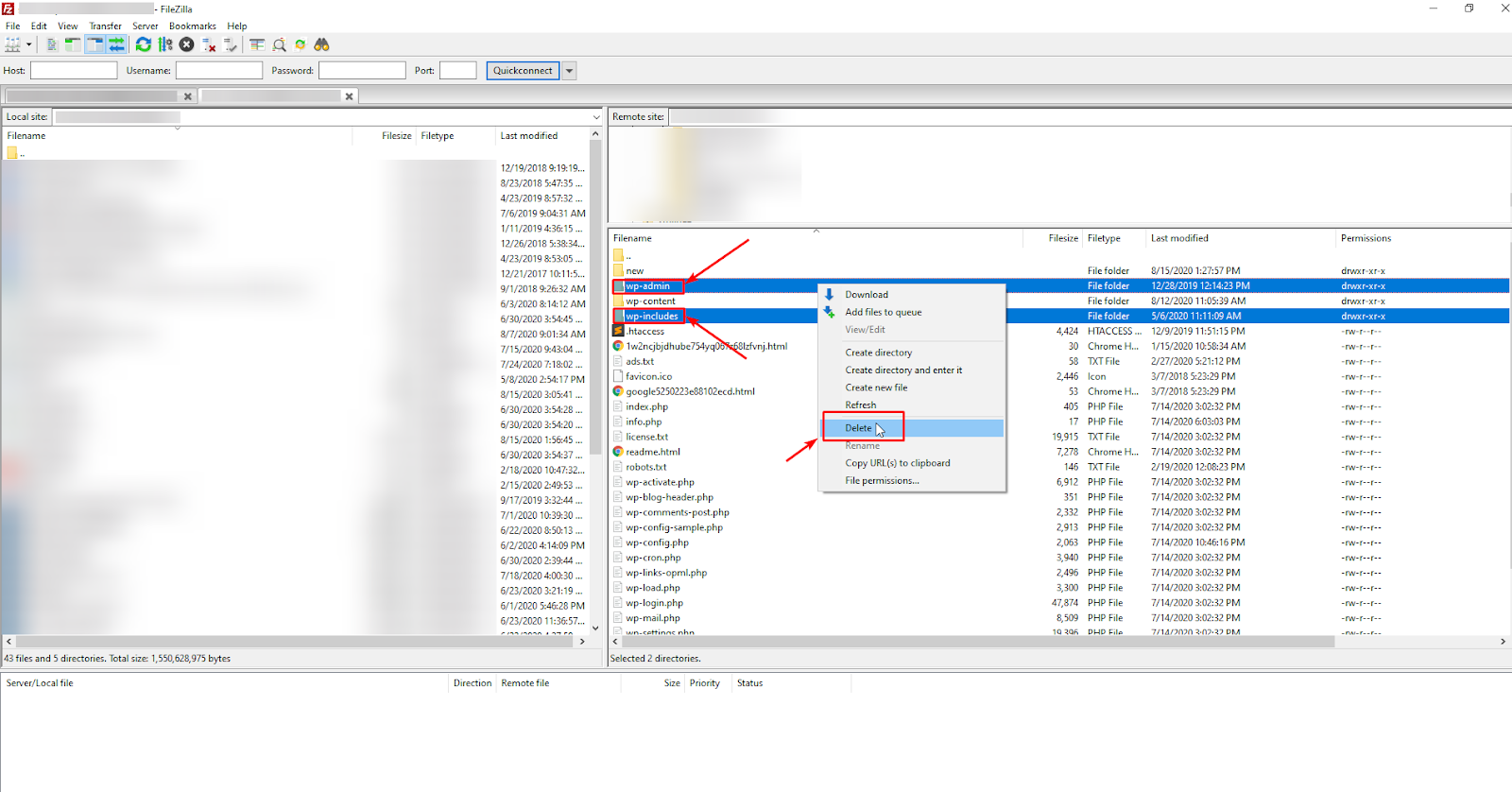Disconnect from the current server icon
Viewport: 1512px width, 792px height.
coord(209,44)
